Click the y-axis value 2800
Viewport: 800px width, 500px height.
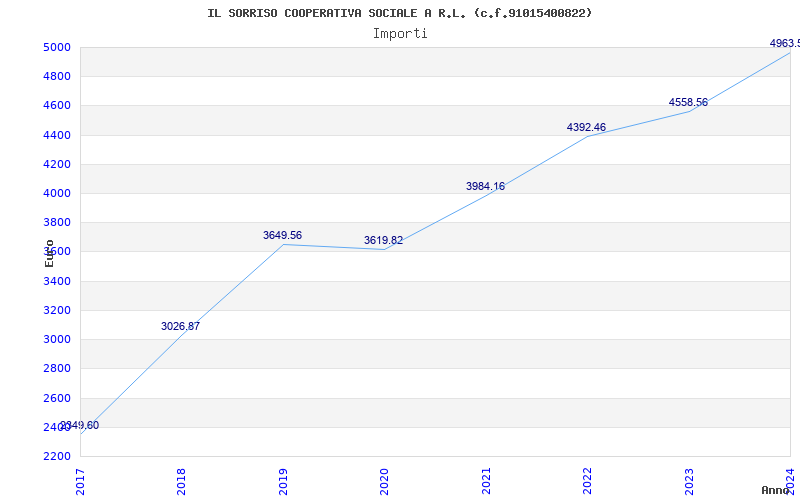click(58, 369)
